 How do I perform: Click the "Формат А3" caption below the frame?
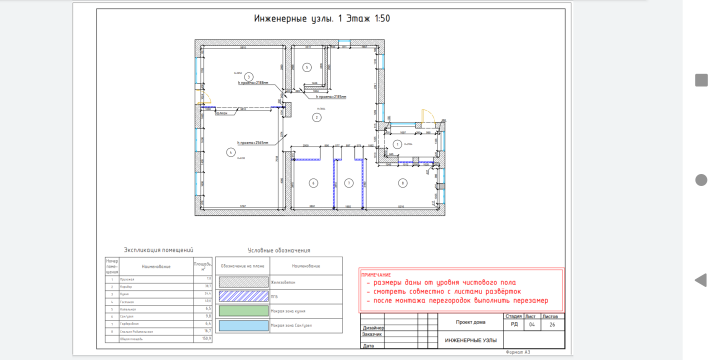point(518,352)
